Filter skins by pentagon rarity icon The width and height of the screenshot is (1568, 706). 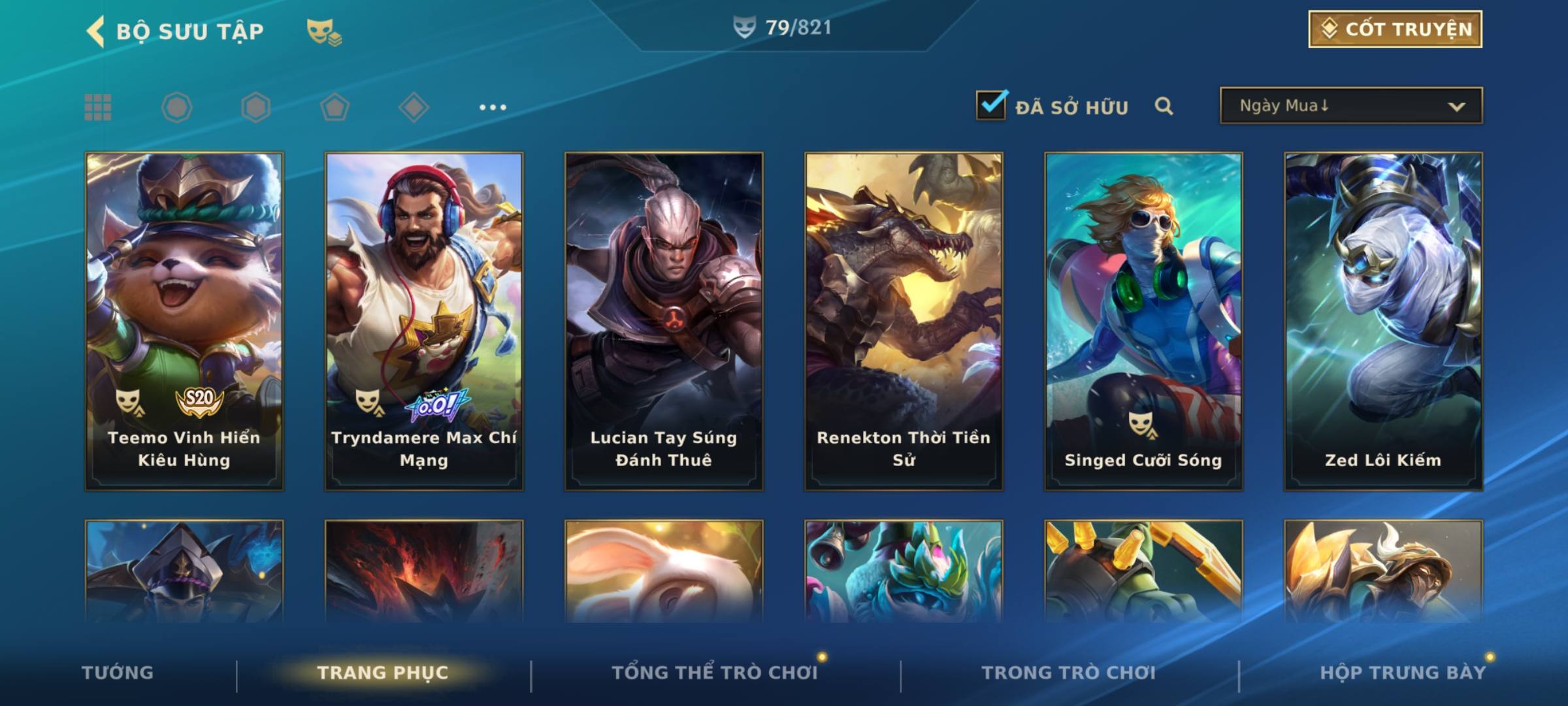(335, 107)
